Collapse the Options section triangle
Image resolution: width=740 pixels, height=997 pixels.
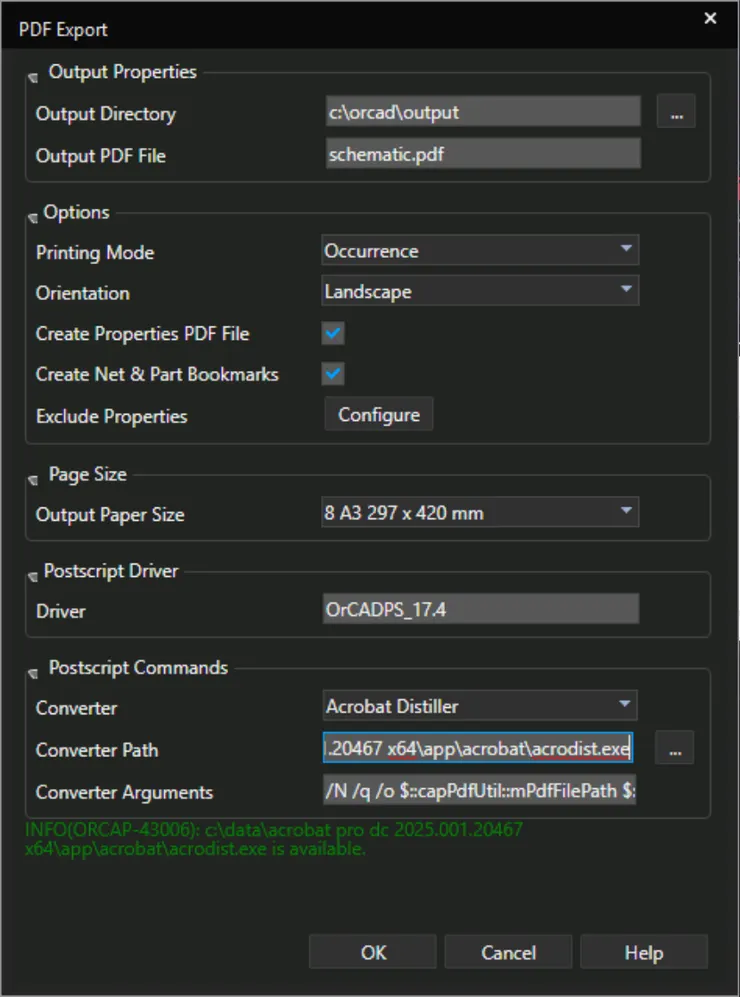(33, 218)
